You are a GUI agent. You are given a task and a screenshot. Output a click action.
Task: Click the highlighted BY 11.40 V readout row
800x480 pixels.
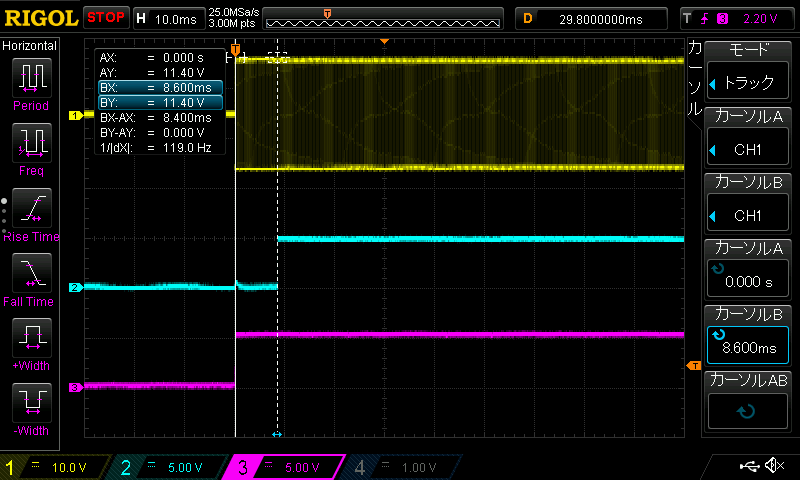pyautogui.click(x=160, y=103)
